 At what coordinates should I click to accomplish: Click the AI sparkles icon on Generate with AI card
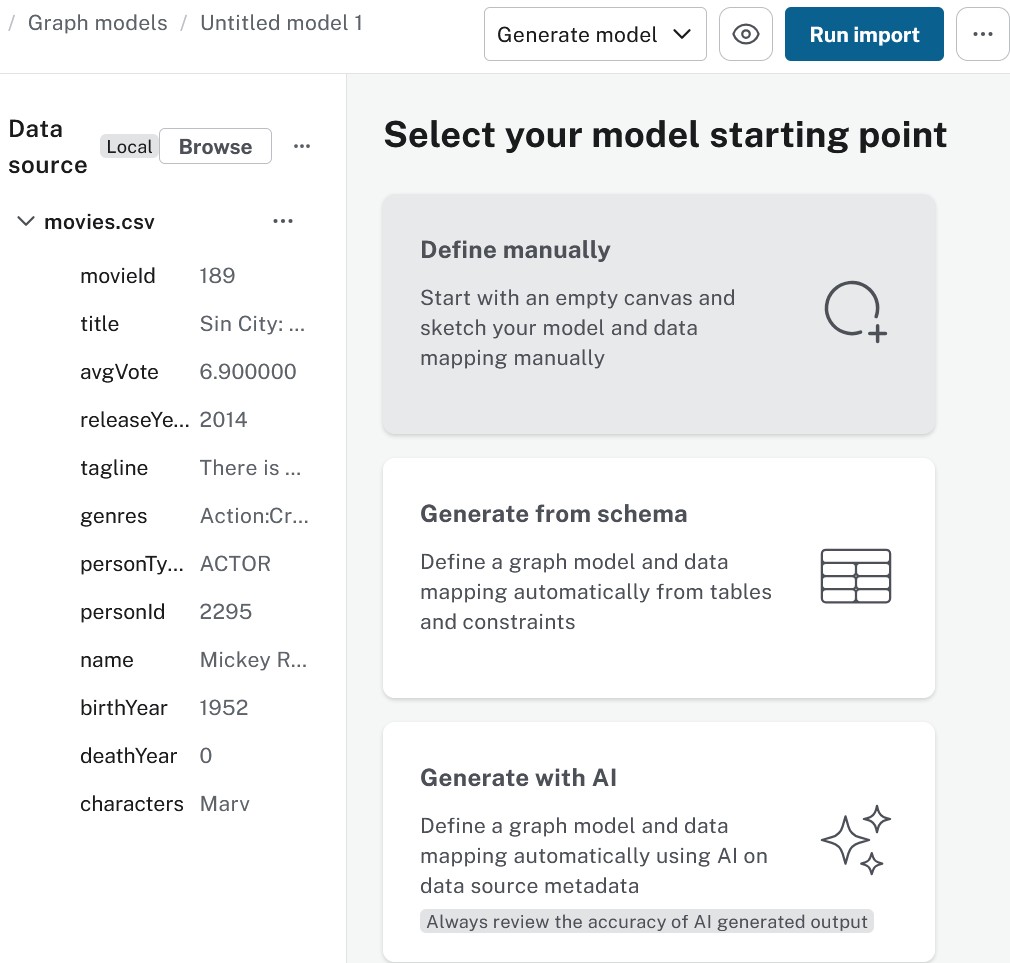[x=855, y=839]
